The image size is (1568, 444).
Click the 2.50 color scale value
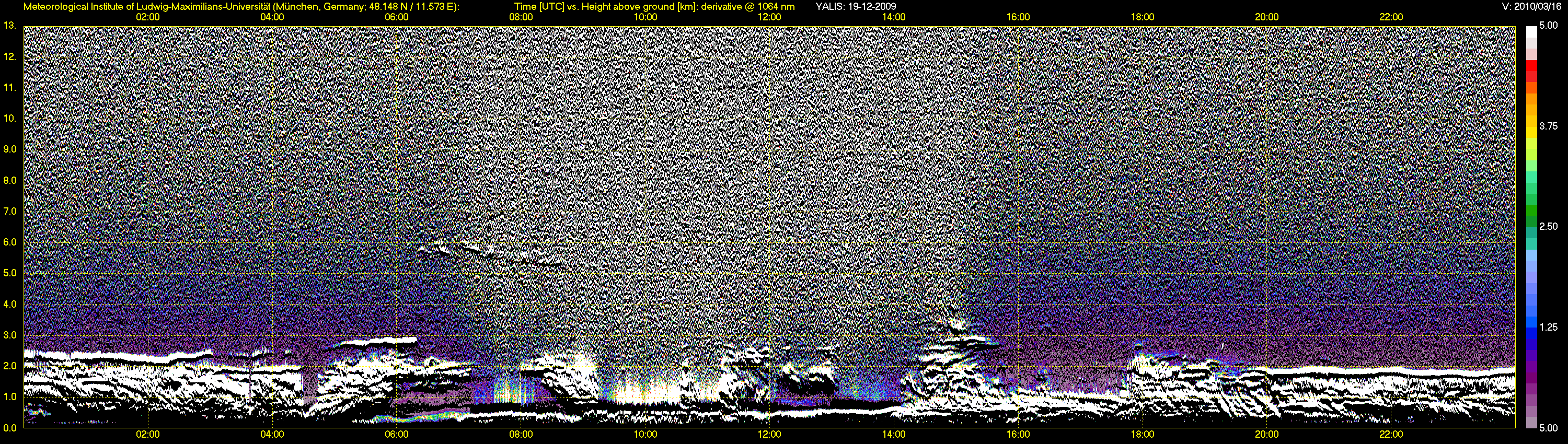tap(1549, 226)
